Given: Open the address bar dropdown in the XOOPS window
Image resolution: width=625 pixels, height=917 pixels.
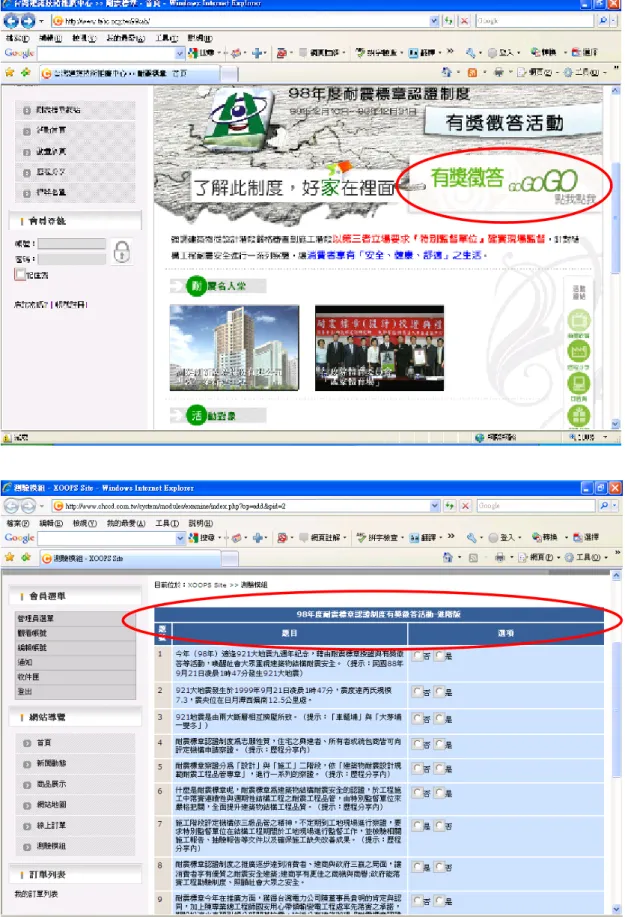Looking at the screenshot, I should click(434, 506).
